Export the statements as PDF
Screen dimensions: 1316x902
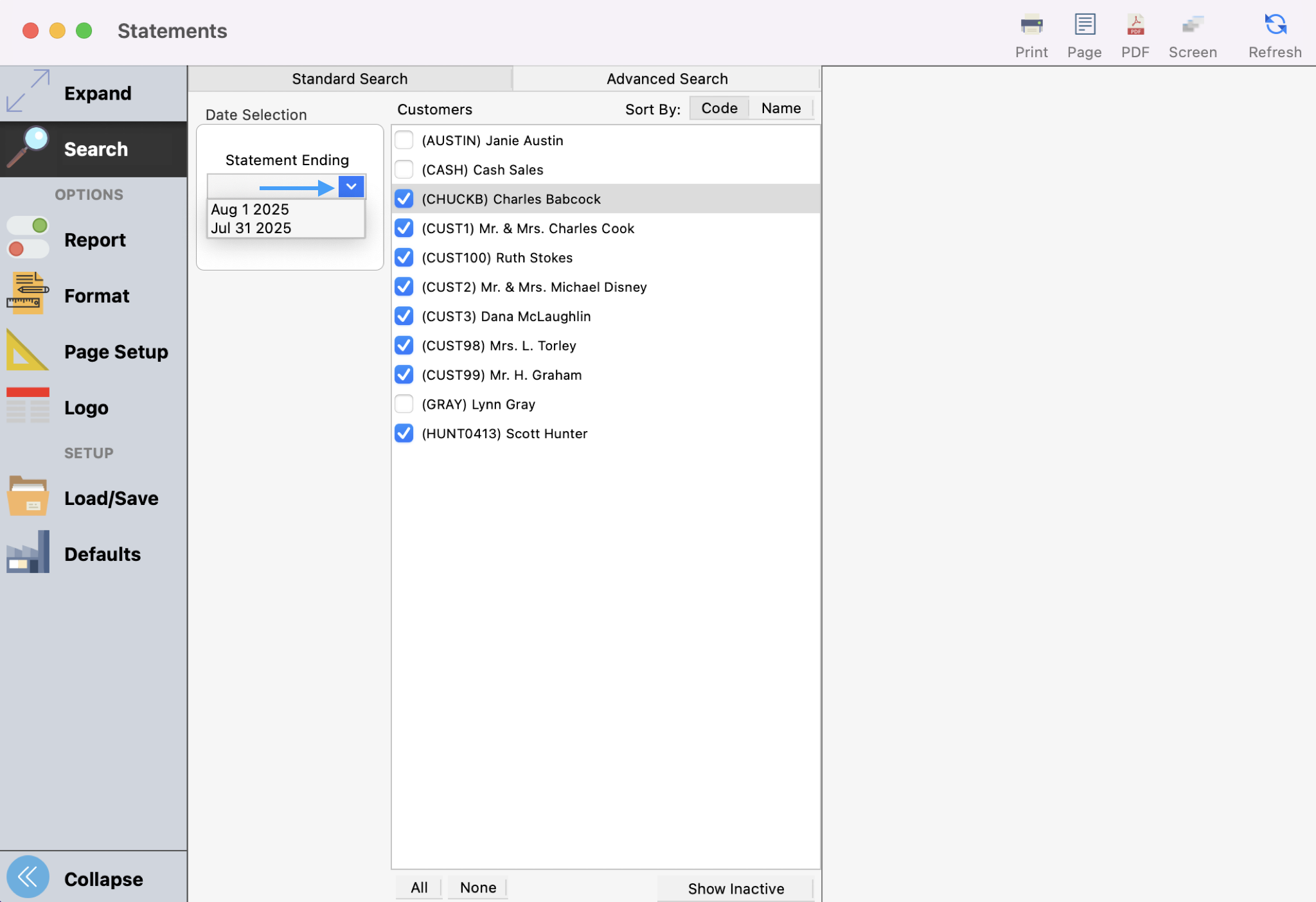[x=1135, y=31]
